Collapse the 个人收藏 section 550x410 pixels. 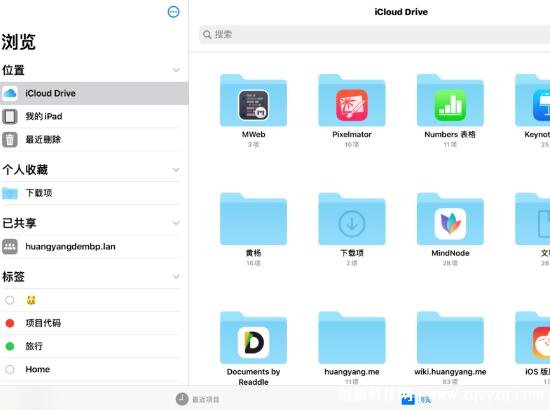click(176, 170)
